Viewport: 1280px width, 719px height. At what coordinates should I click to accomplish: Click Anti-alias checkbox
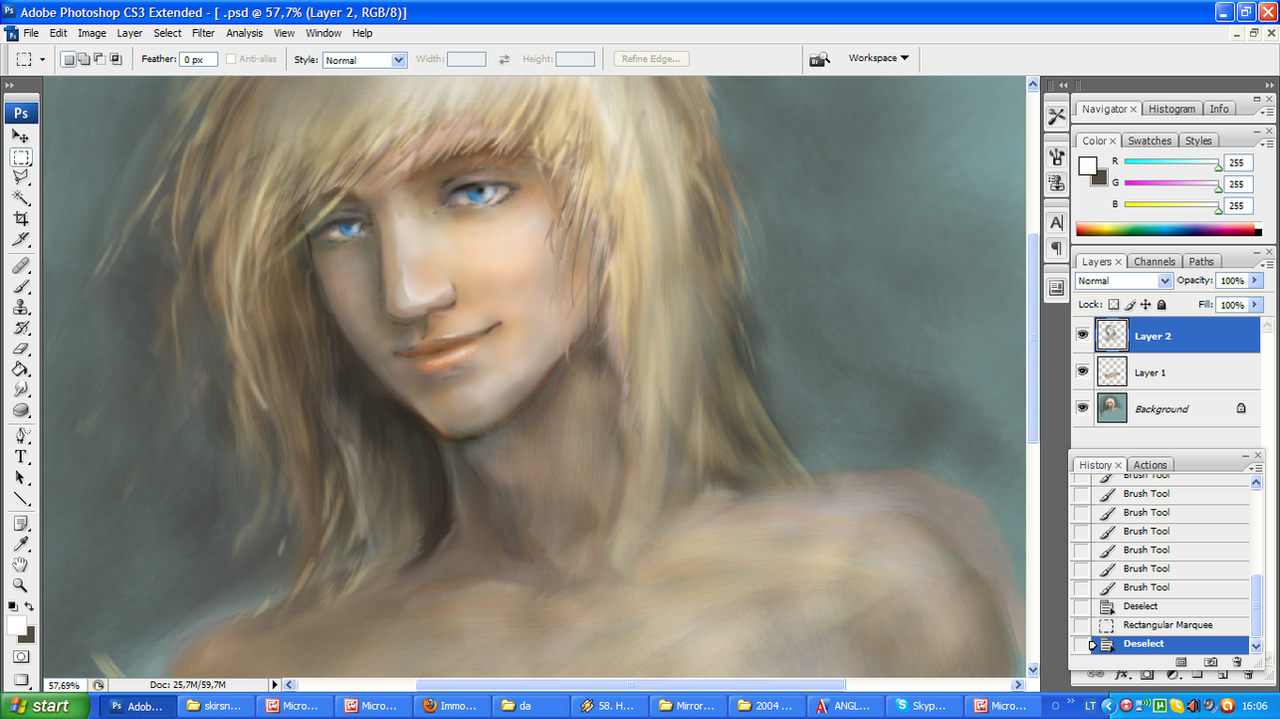pos(231,59)
